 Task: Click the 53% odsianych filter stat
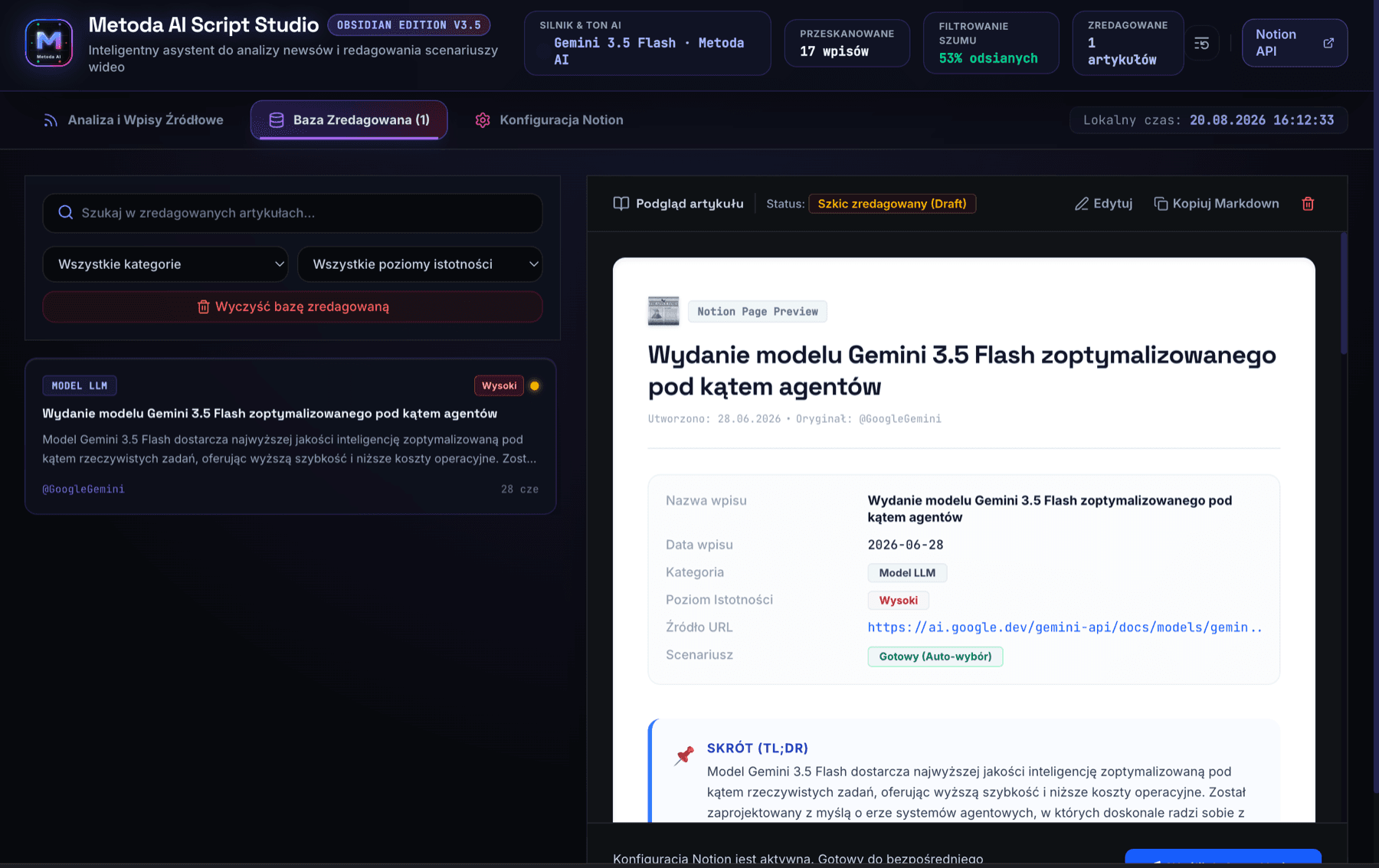(991, 43)
